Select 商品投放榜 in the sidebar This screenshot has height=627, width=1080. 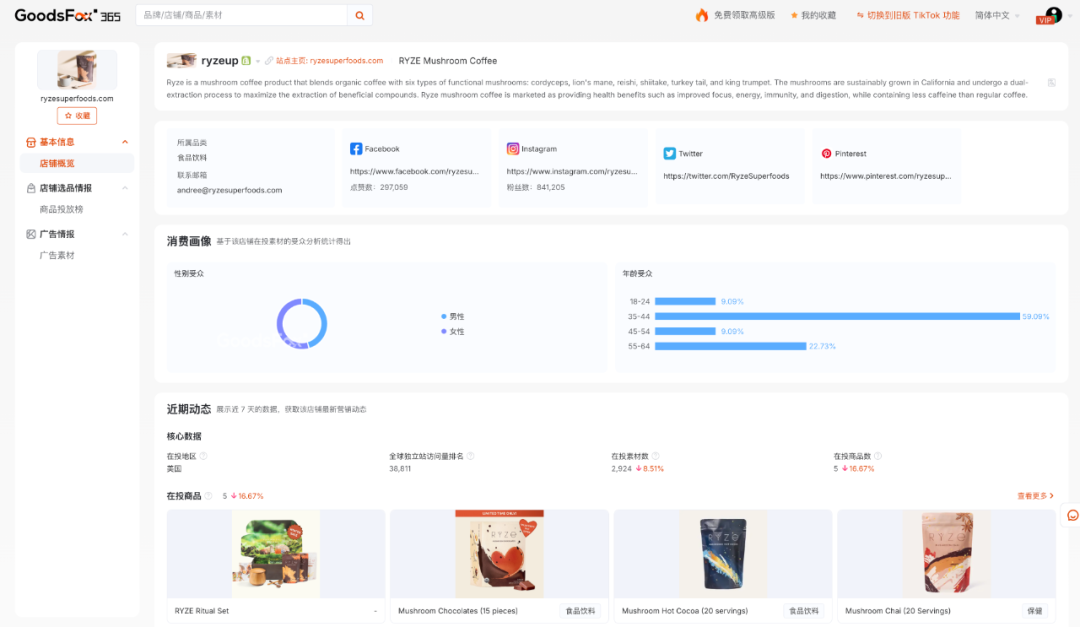click(61, 209)
